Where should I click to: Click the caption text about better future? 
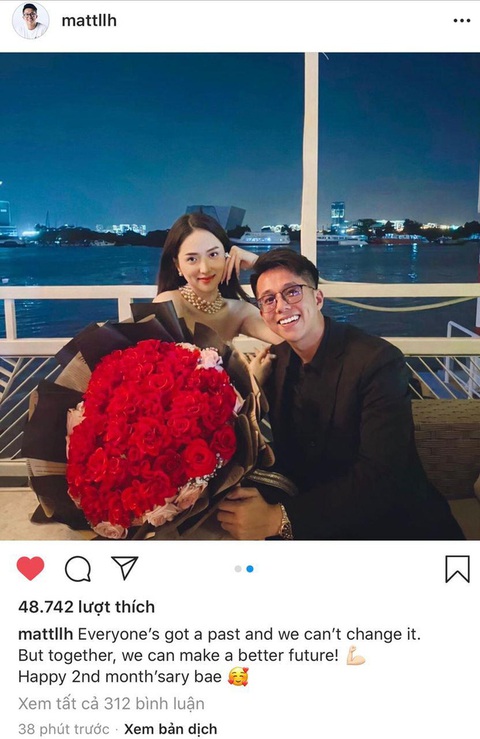178,656
